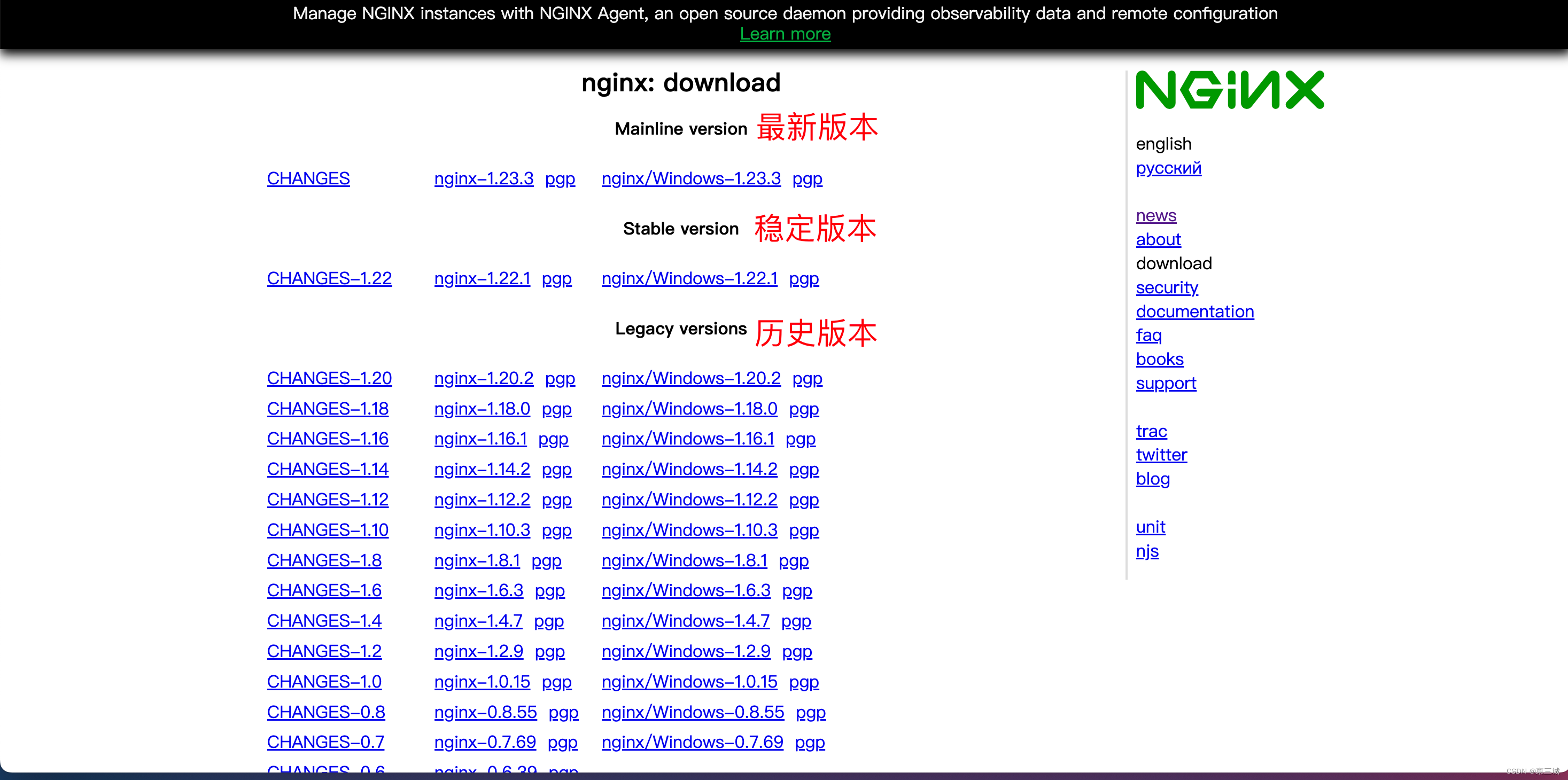The height and width of the screenshot is (780, 1568).
Task: Download nginx/Windows-1.12.2
Action: [689, 499]
